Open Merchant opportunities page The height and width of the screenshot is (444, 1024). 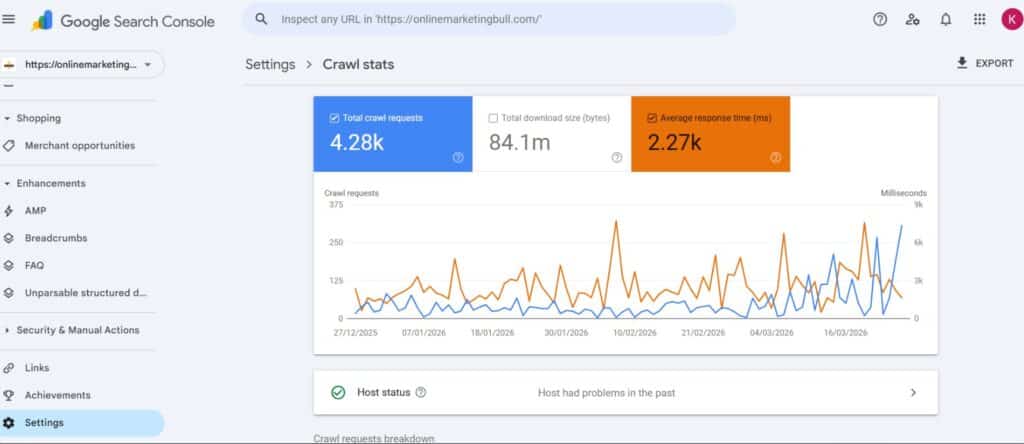tap(80, 146)
